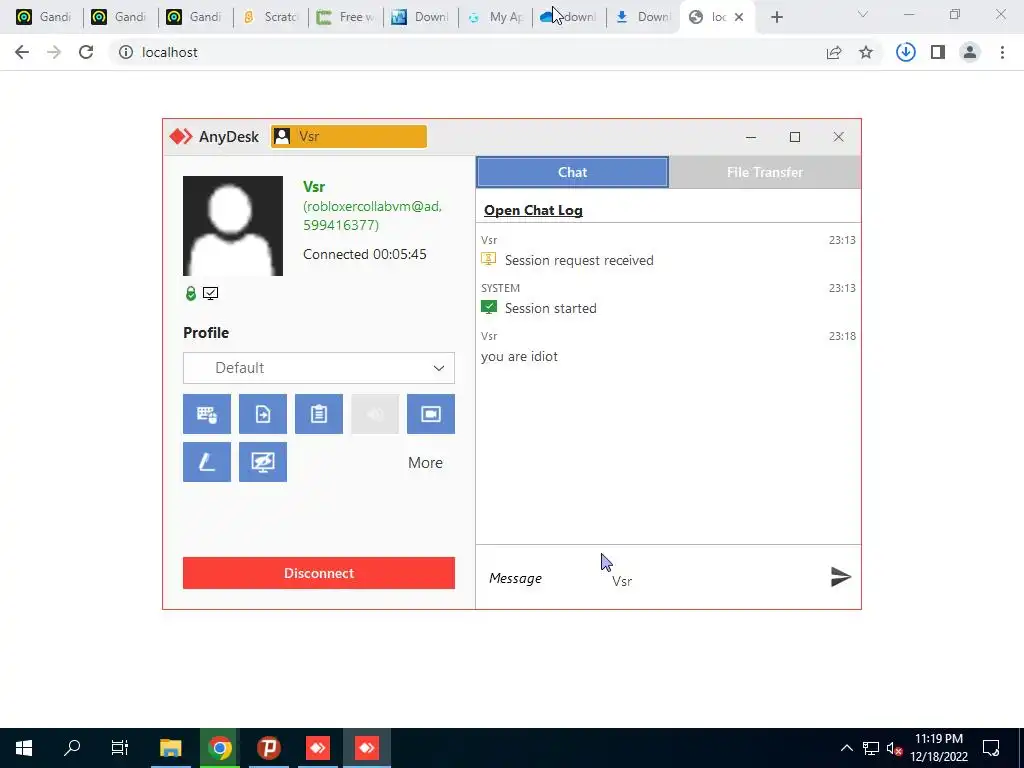Click the Vsr session tab in AnyDesk title bar
This screenshot has height=768, width=1024.
click(349, 136)
